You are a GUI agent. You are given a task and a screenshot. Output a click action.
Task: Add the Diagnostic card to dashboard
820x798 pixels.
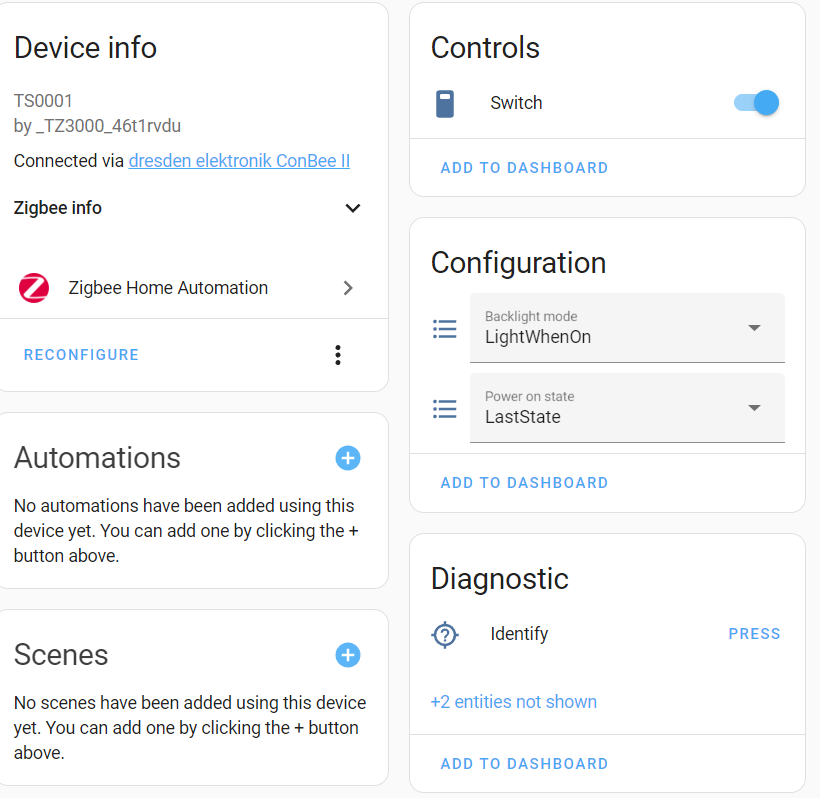(524, 763)
